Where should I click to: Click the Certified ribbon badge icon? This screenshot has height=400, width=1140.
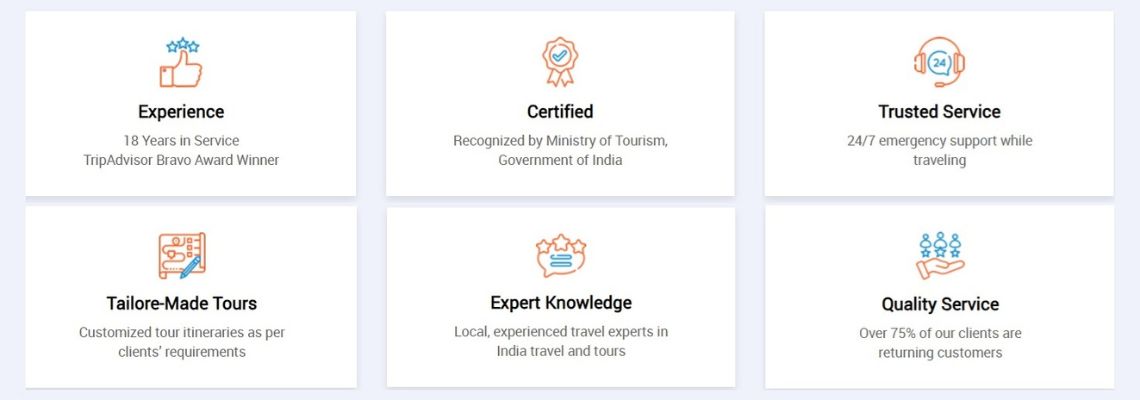point(560,63)
